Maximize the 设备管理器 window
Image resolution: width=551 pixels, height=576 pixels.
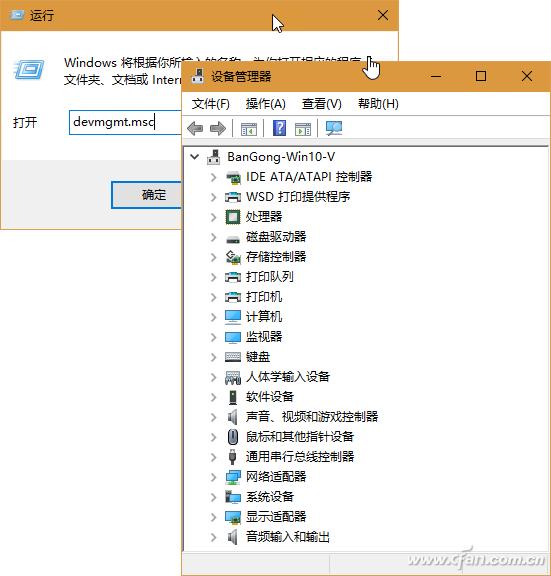[481, 76]
